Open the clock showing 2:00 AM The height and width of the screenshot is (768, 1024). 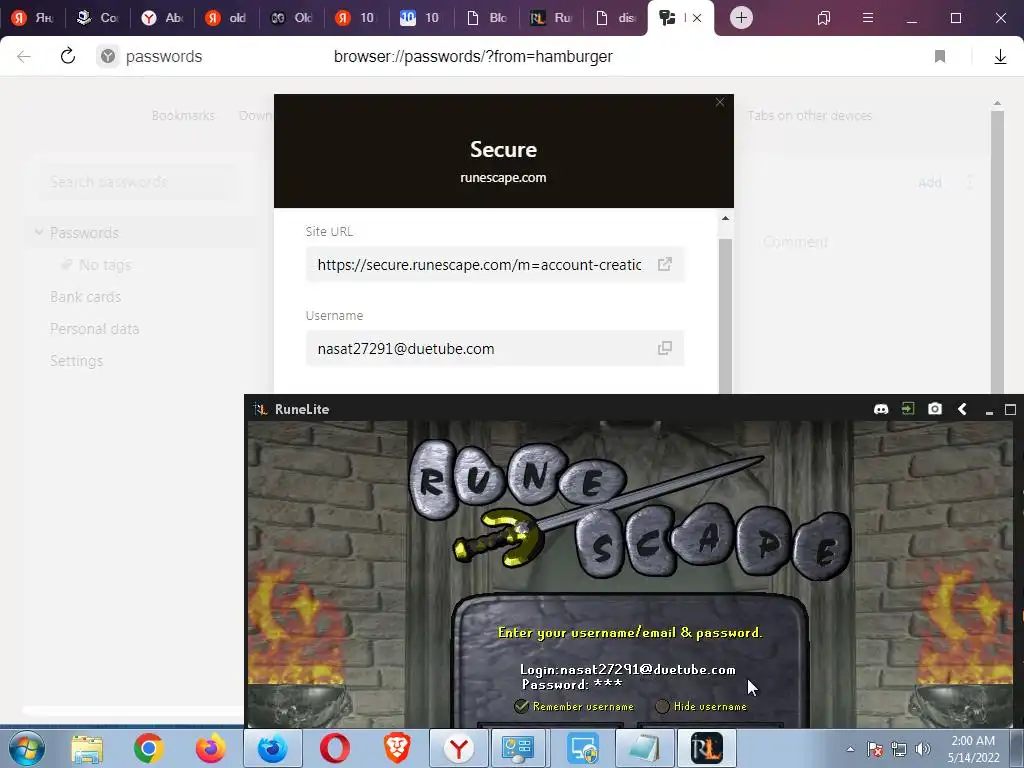pos(973,749)
